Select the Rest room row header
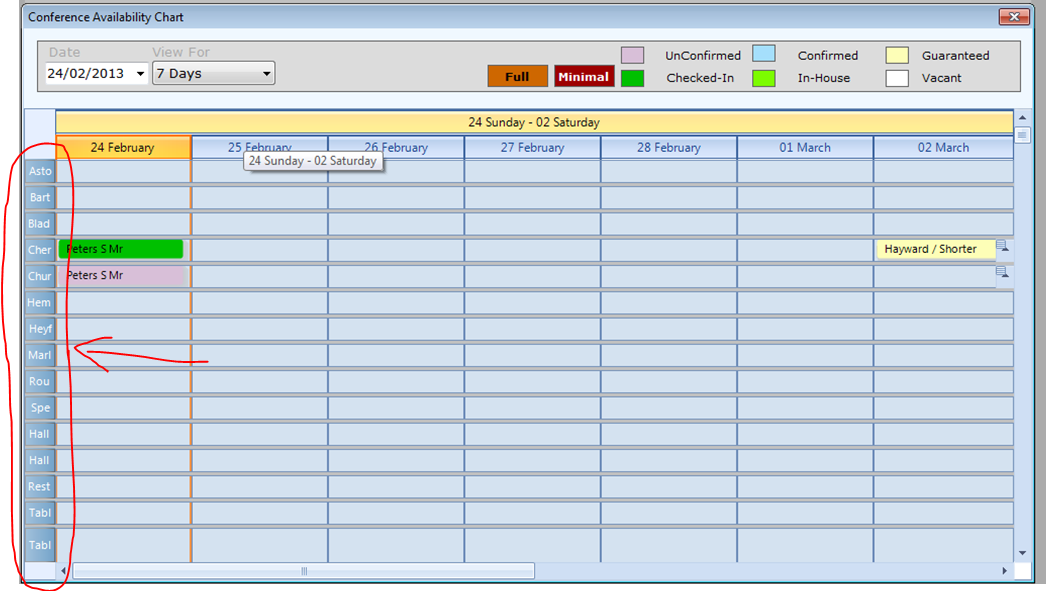The width and height of the screenshot is (1046, 591). [x=40, y=487]
